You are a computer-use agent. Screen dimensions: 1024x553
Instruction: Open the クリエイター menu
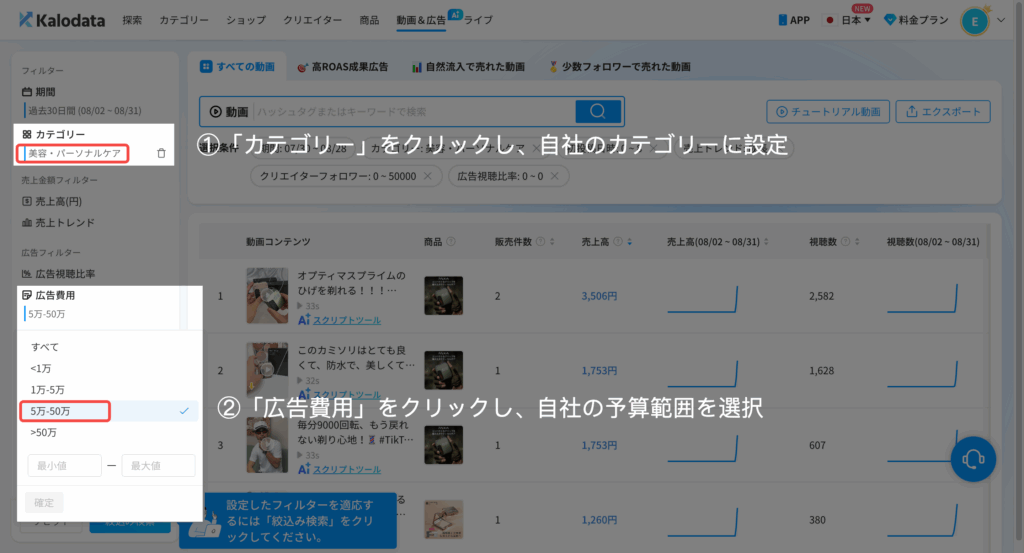pos(312,20)
